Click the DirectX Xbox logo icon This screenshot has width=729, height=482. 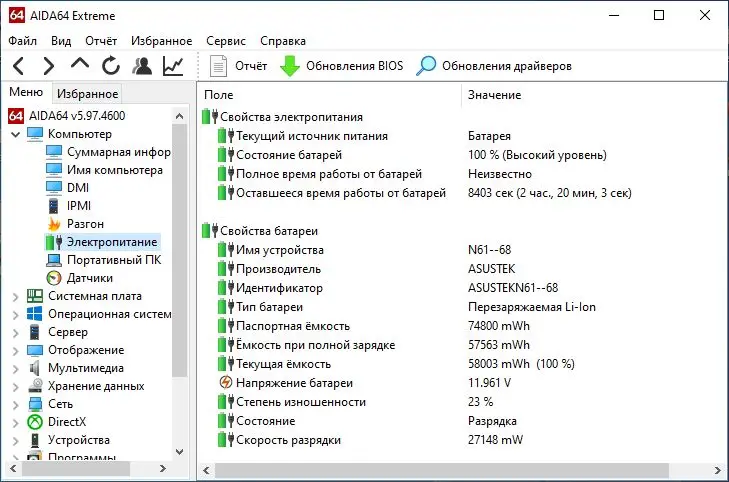[35, 422]
